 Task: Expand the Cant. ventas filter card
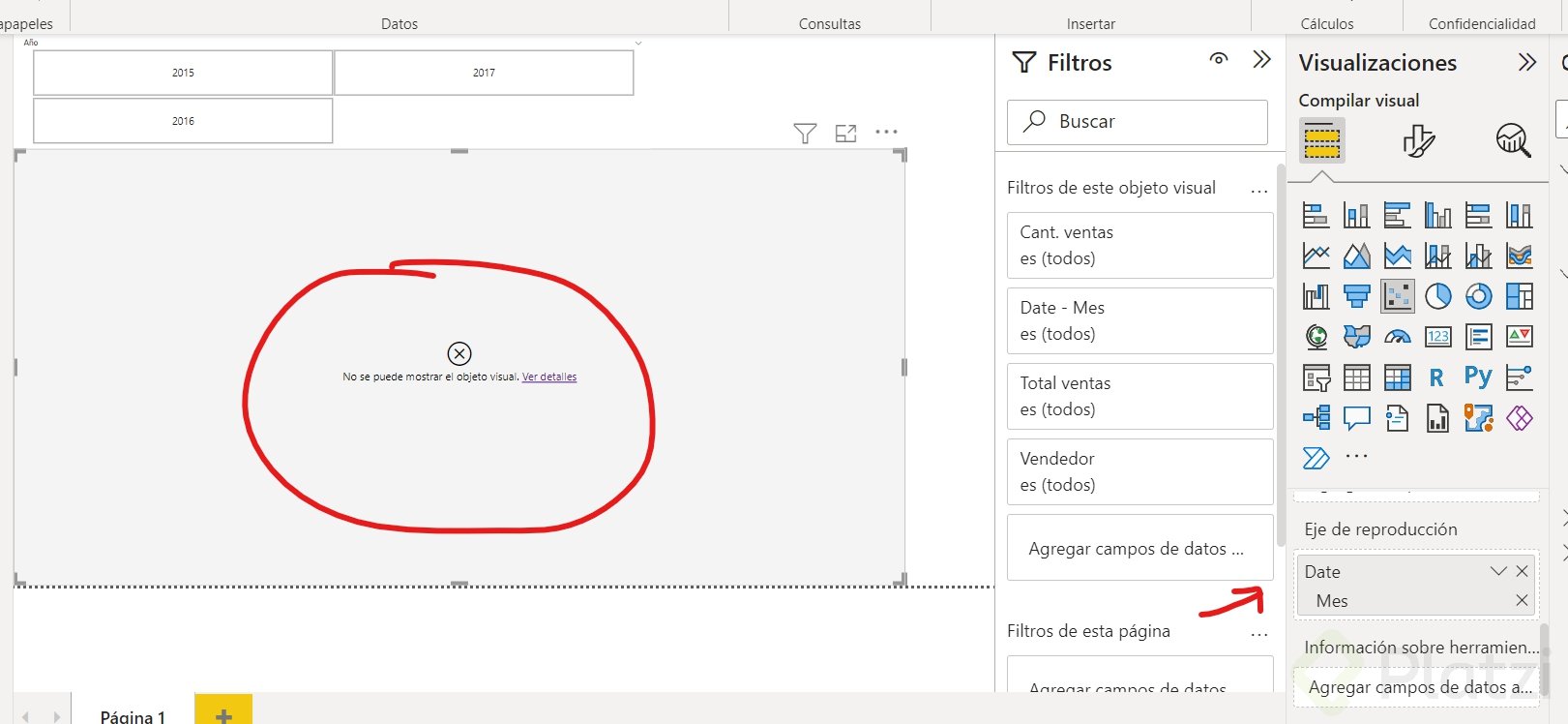(1139, 245)
